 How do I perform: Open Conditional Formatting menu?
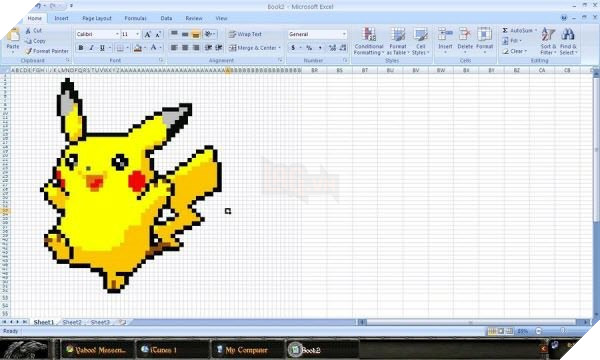[x=369, y=41]
